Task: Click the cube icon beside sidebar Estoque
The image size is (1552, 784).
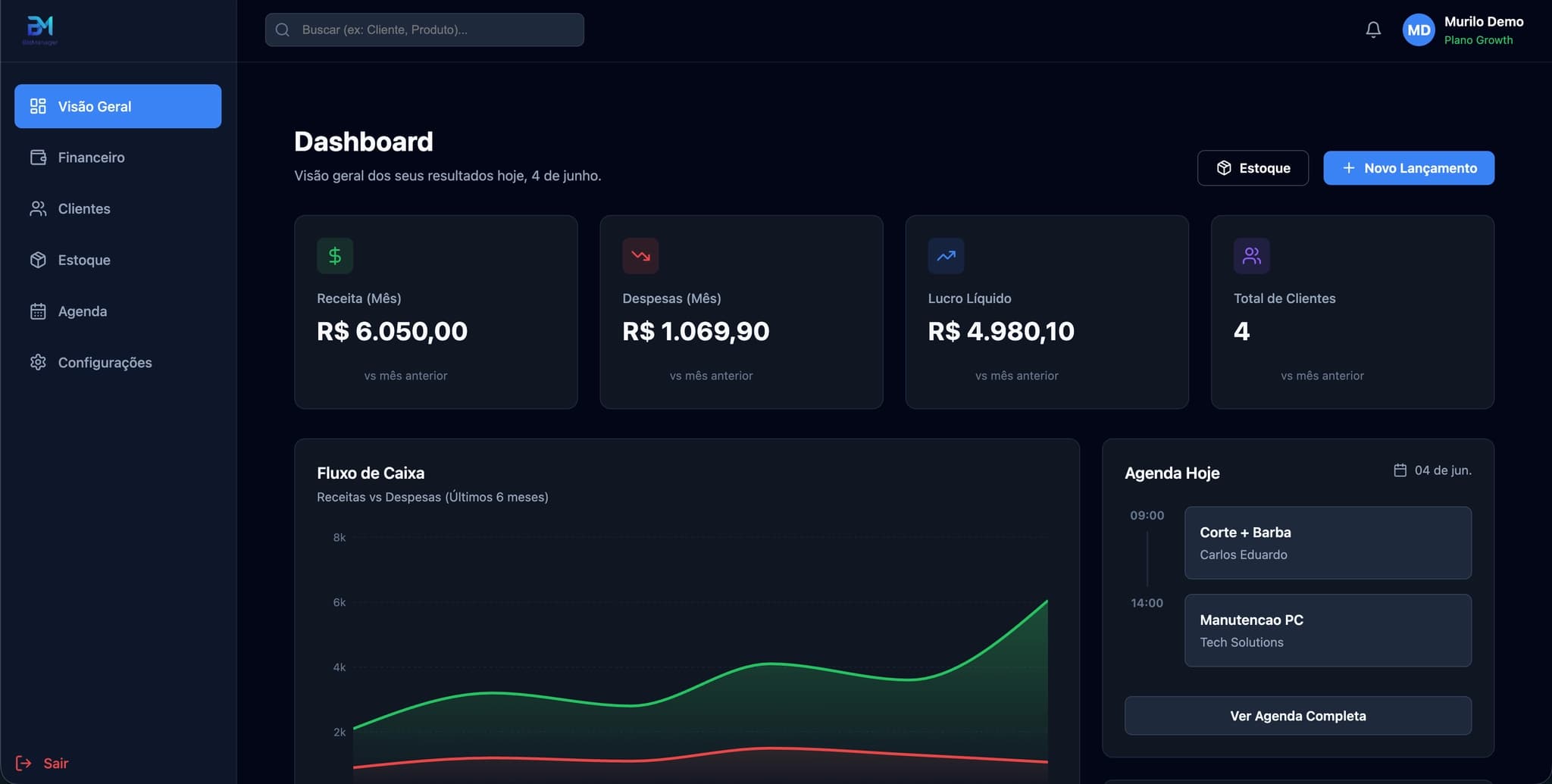Action: click(38, 260)
